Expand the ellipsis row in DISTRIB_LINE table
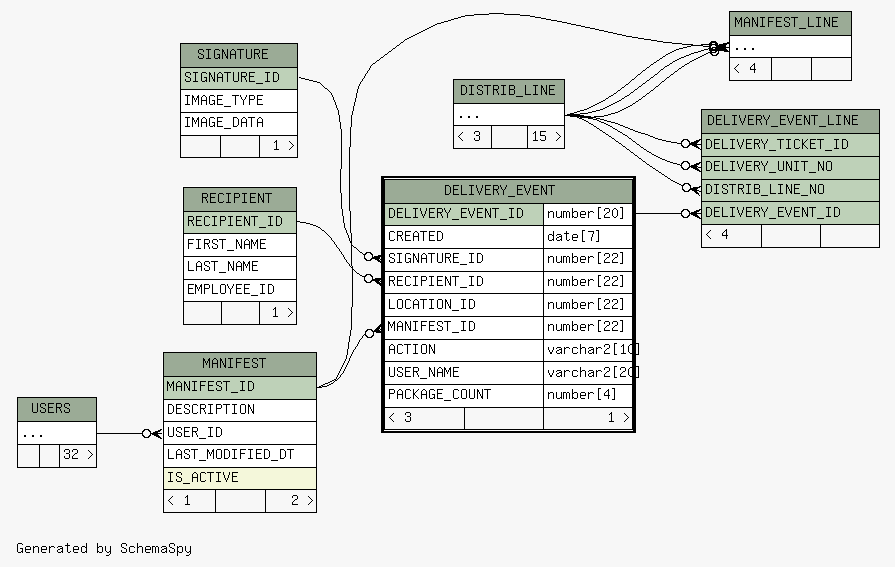 coord(508,114)
